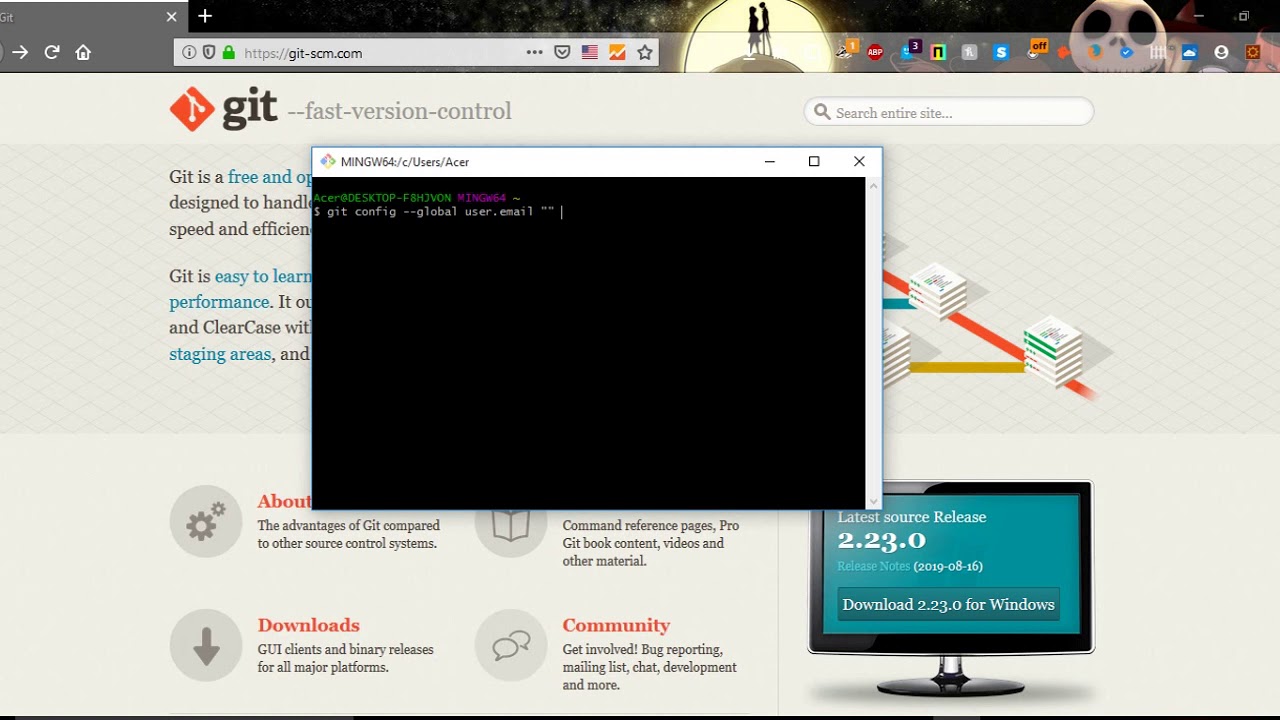Screen dimensions: 1280x720
Task: Click the green padlock security icon
Action: [229, 53]
